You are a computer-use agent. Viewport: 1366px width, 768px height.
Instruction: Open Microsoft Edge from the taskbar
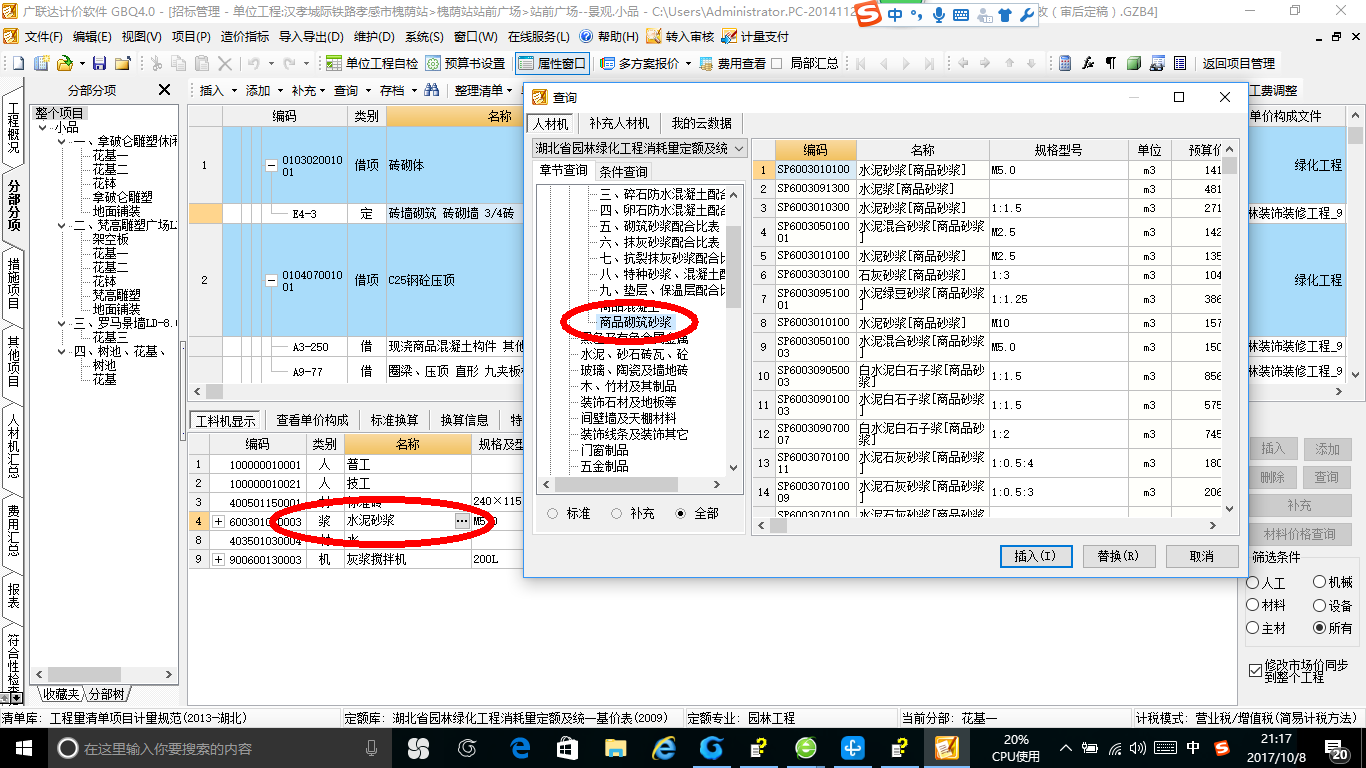pyautogui.click(x=520, y=748)
